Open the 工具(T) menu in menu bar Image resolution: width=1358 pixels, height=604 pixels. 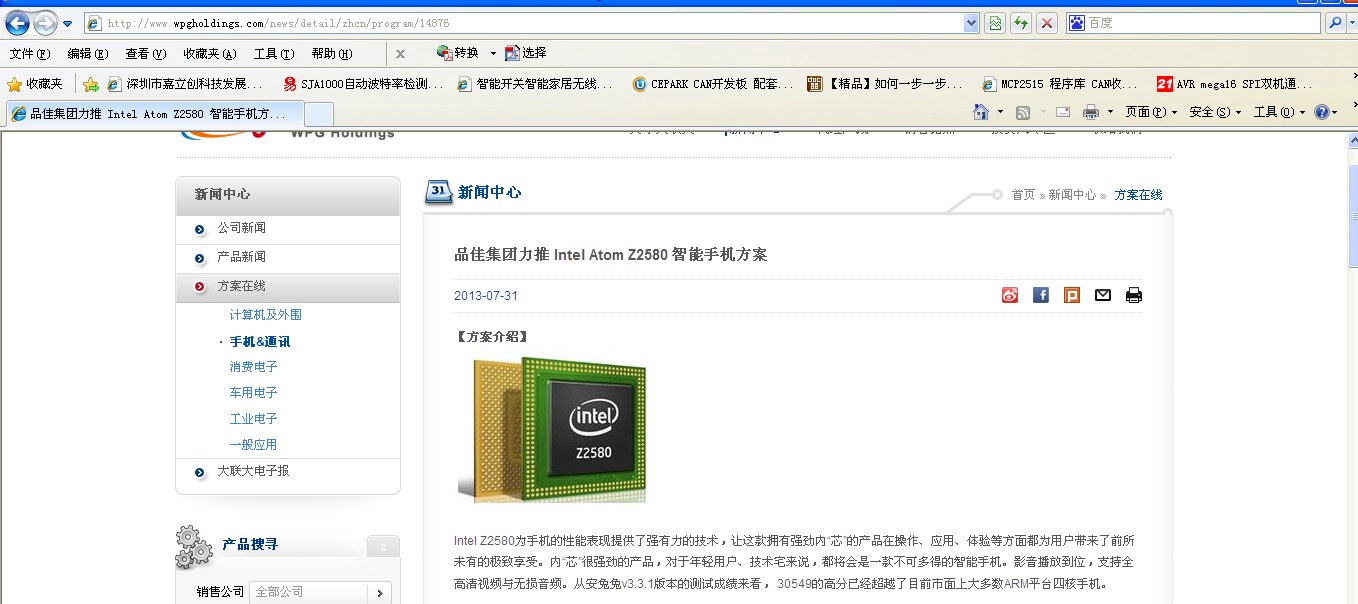[274, 54]
